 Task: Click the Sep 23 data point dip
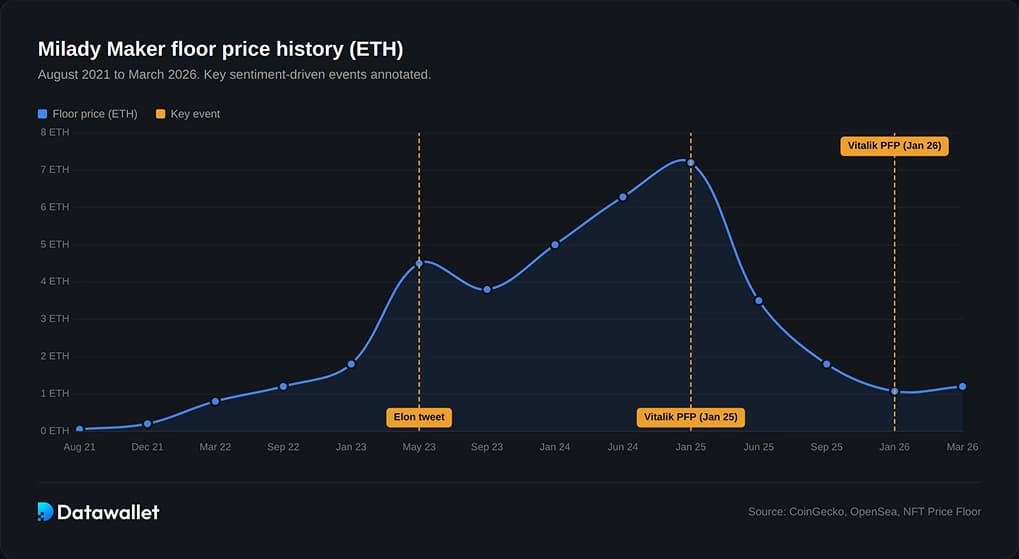pyautogui.click(x=487, y=289)
